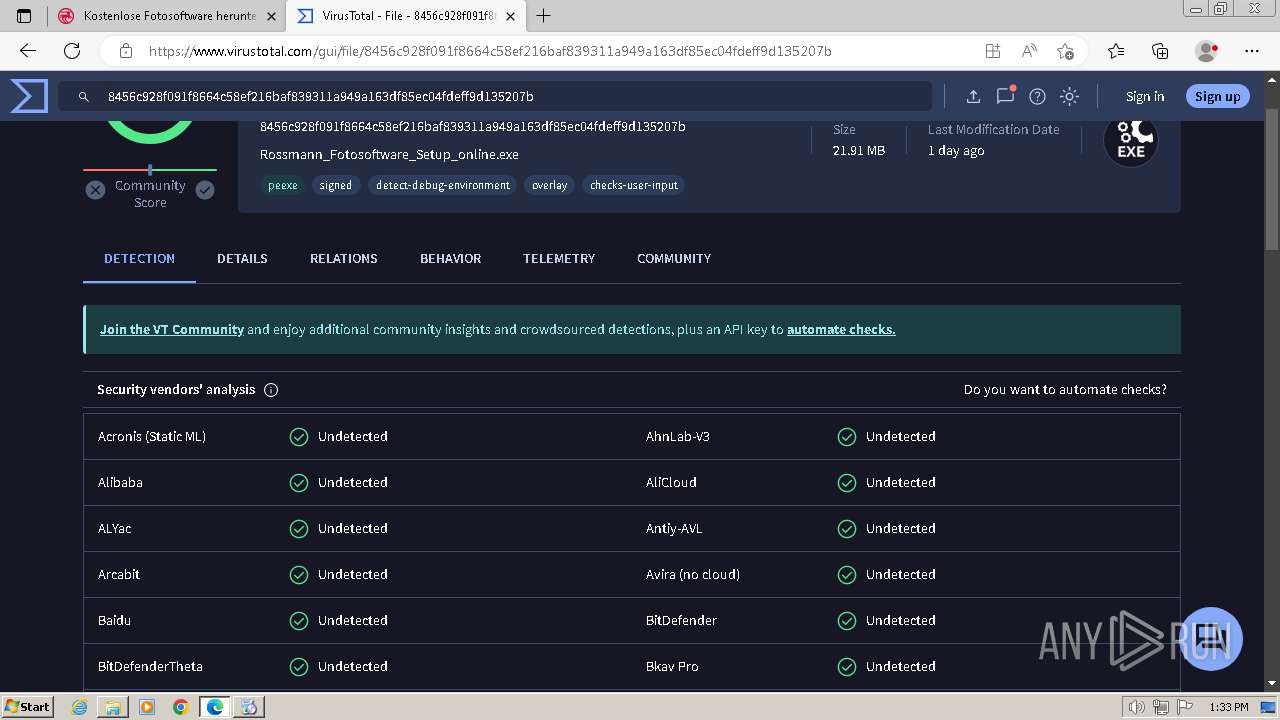The height and width of the screenshot is (720, 1280).
Task: Switch to the COMMUNITY tab
Action: pyautogui.click(x=674, y=258)
